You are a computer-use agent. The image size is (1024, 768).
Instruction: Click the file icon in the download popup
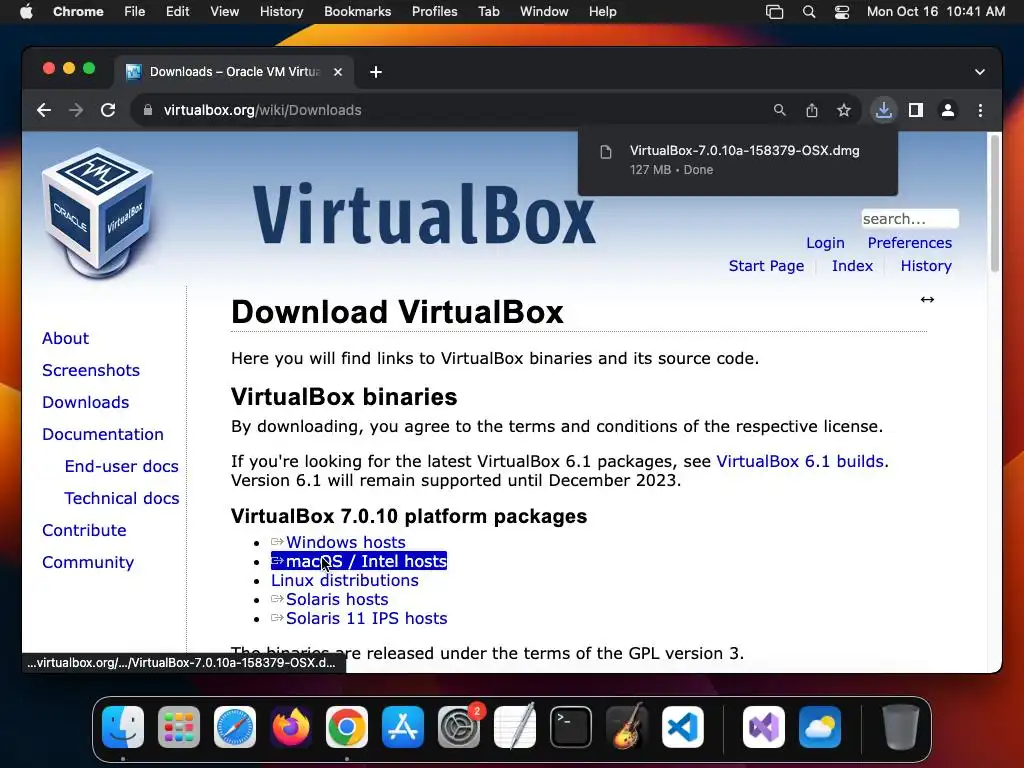click(606, 152)
